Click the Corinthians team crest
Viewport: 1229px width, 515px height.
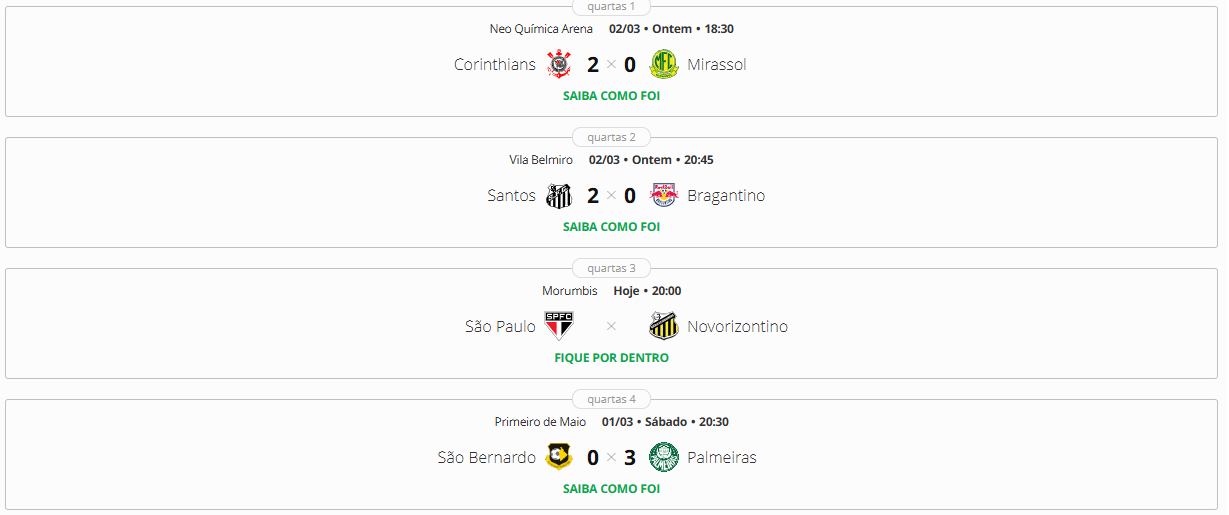coord(559,65)
